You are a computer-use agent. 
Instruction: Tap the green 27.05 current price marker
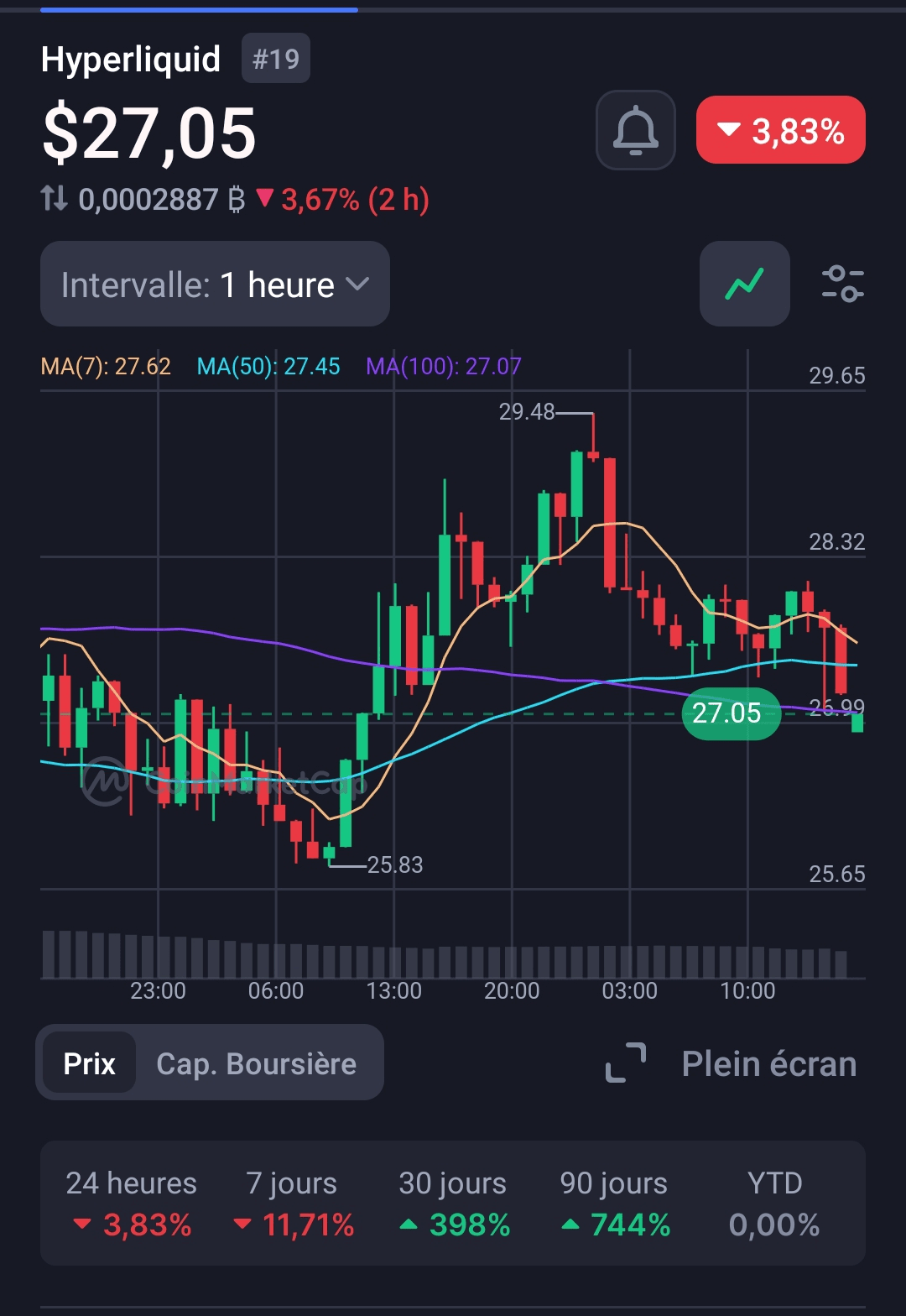(732, 713)
